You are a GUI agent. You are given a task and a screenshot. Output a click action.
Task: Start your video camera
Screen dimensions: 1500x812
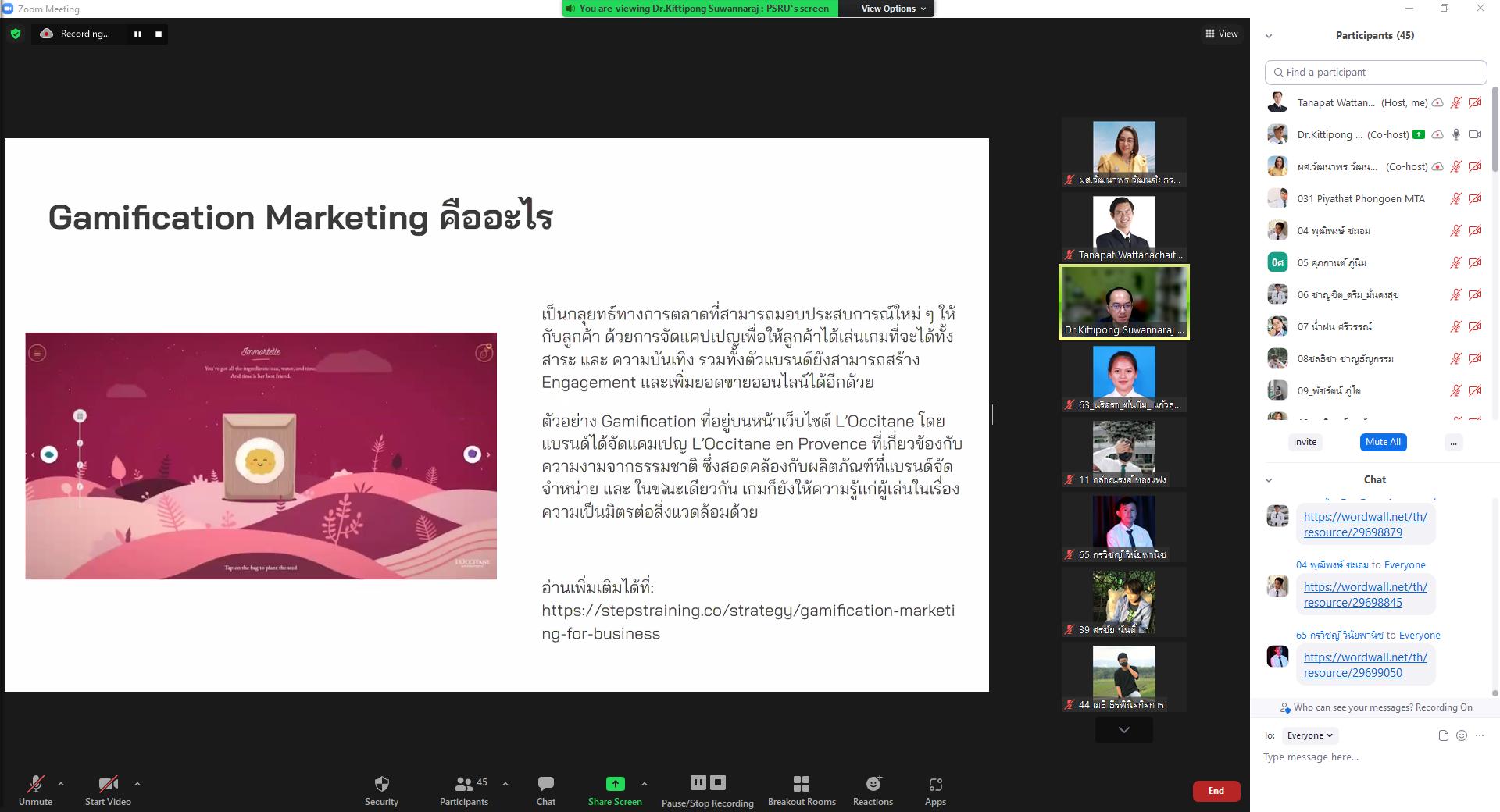(108, 790)
